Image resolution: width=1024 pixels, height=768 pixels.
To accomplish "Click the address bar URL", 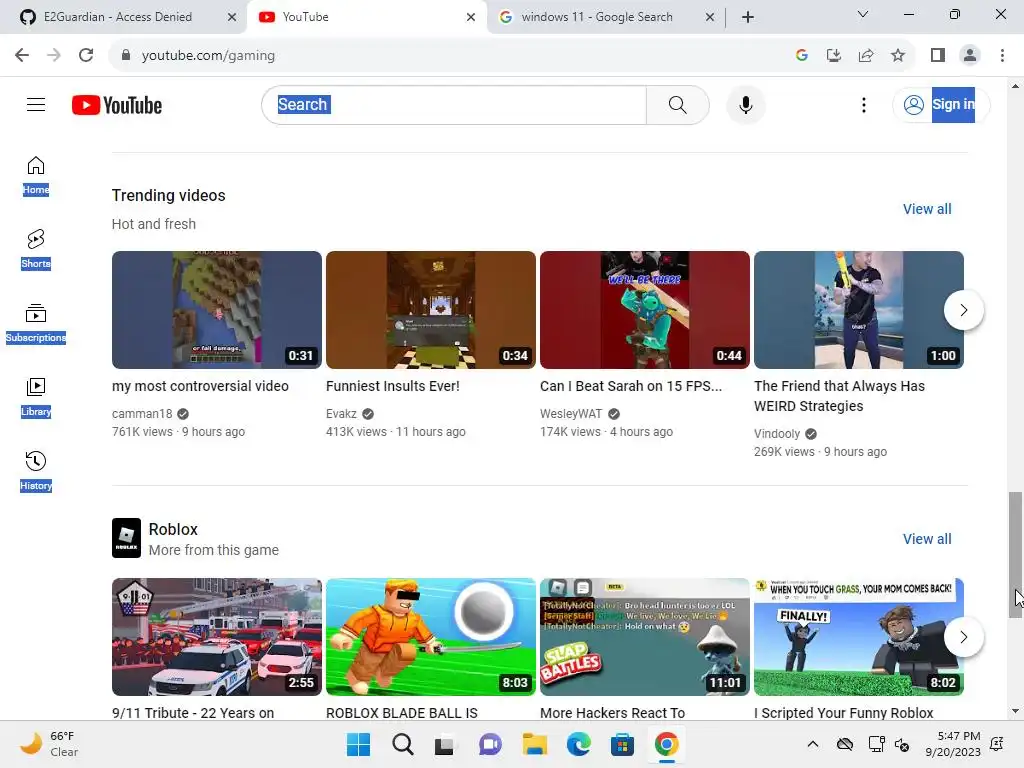I will (x=208, y=56).
